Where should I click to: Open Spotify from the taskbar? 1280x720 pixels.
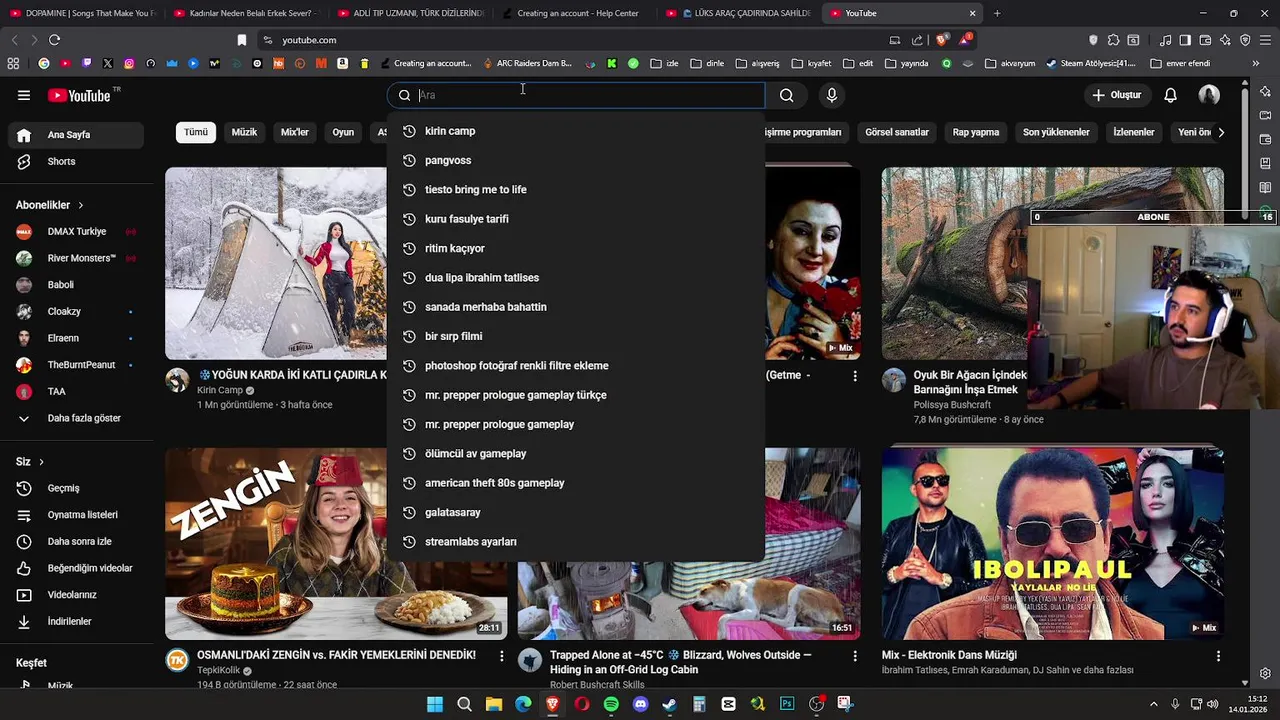click(611, 704)
